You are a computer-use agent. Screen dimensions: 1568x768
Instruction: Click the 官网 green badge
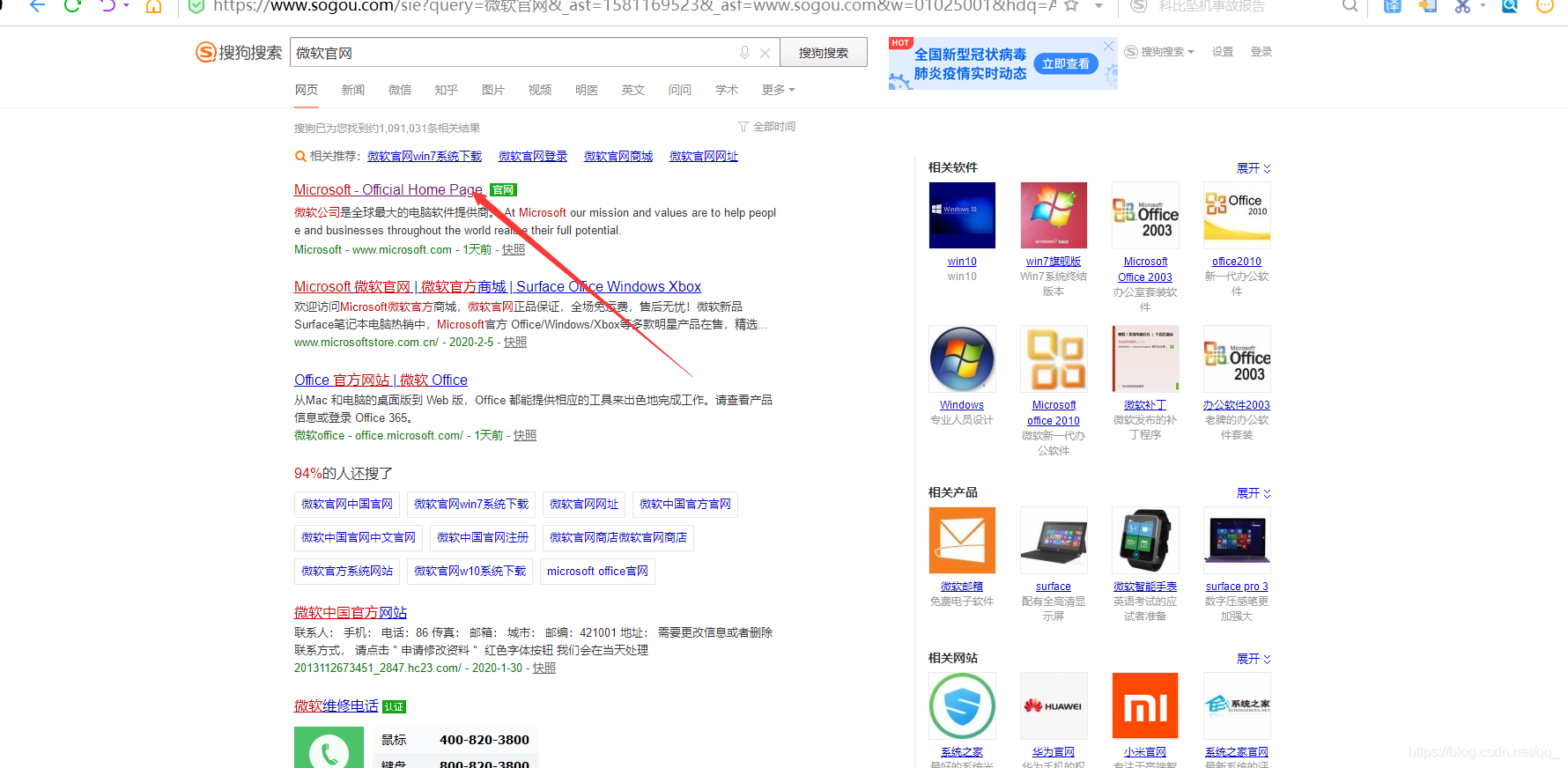coord(503,190)
